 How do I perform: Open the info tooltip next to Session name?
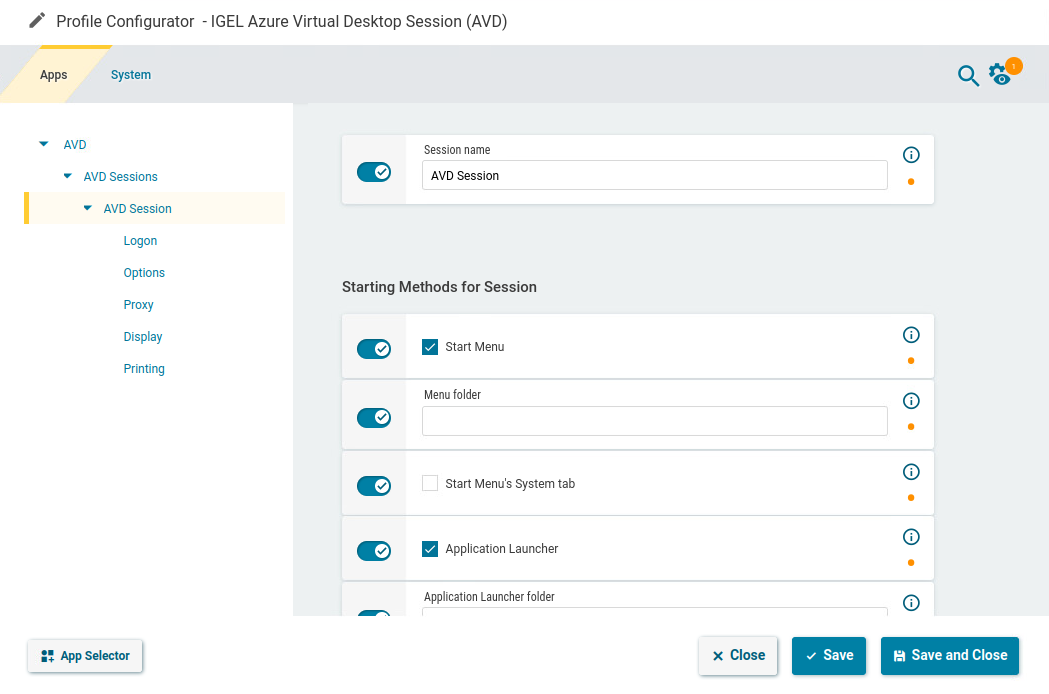(911, 154)
